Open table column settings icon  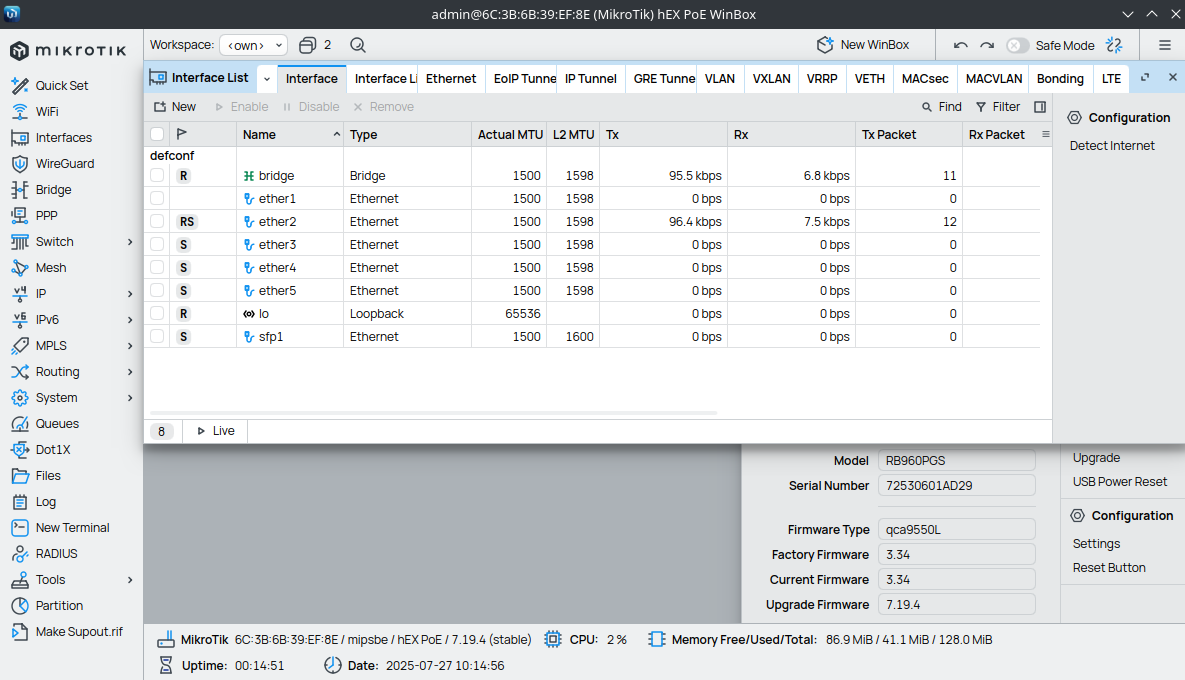coord(1046,134)
